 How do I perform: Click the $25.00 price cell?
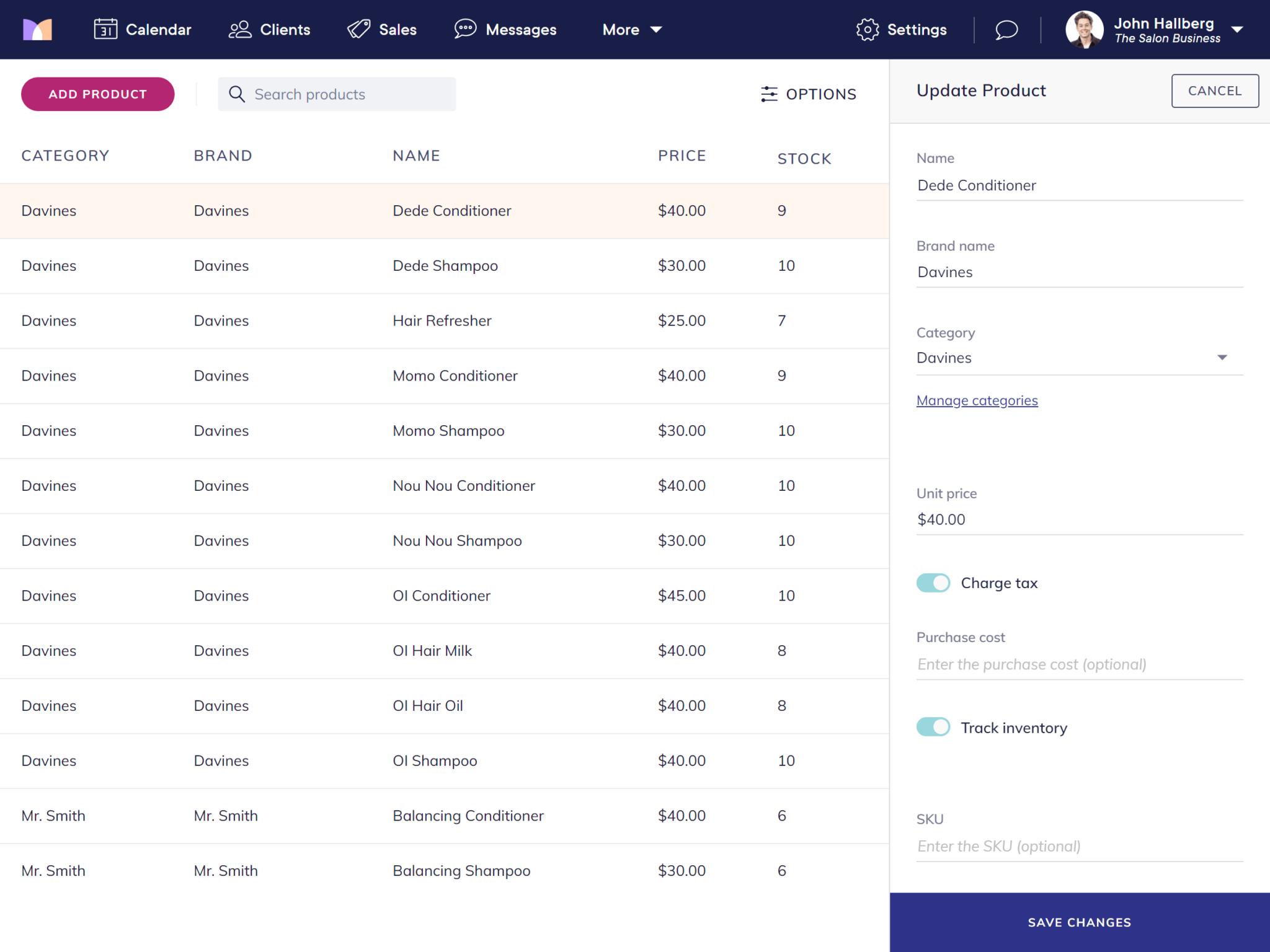(x=682, y=320)
